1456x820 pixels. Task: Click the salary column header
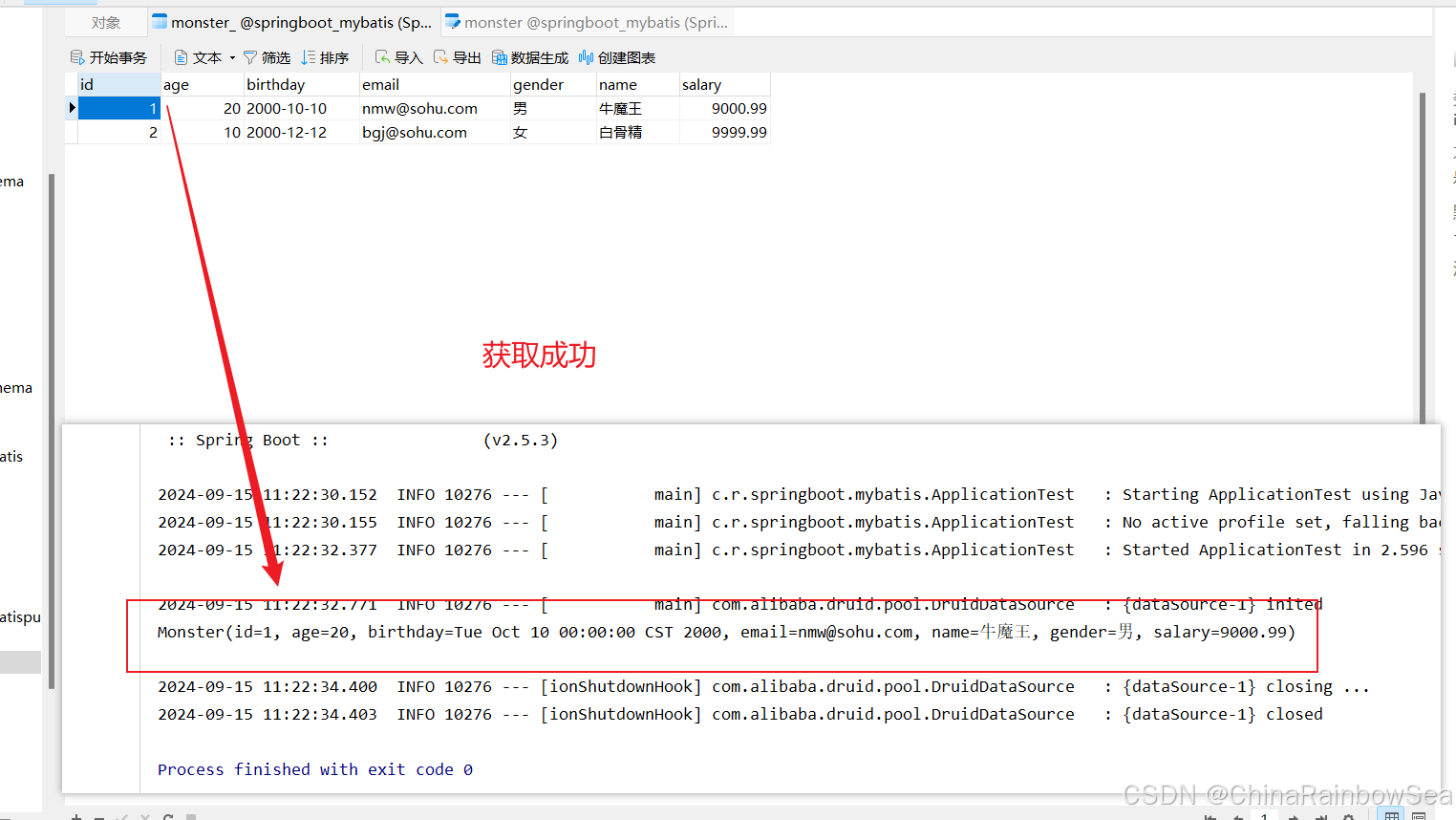click(x=723, y=85)
